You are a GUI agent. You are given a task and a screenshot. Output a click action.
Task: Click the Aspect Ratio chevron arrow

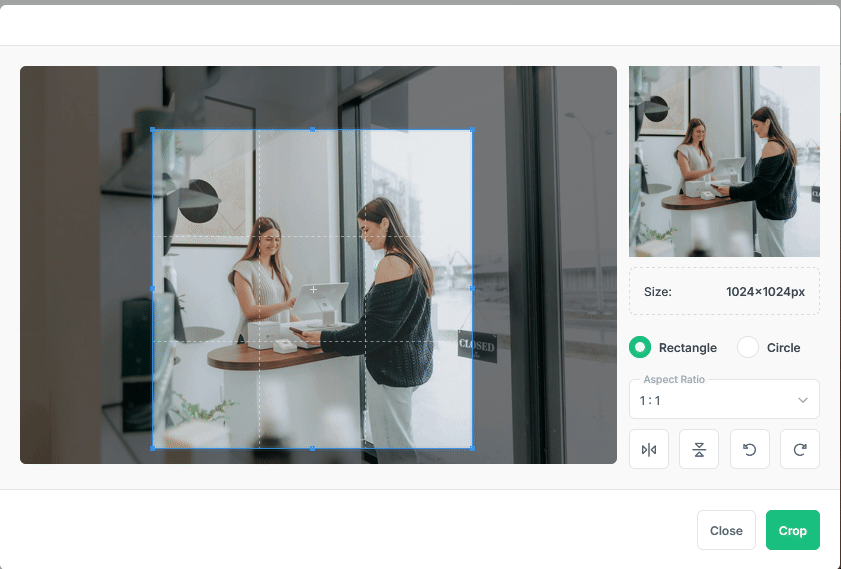click(x=802, y=400)
